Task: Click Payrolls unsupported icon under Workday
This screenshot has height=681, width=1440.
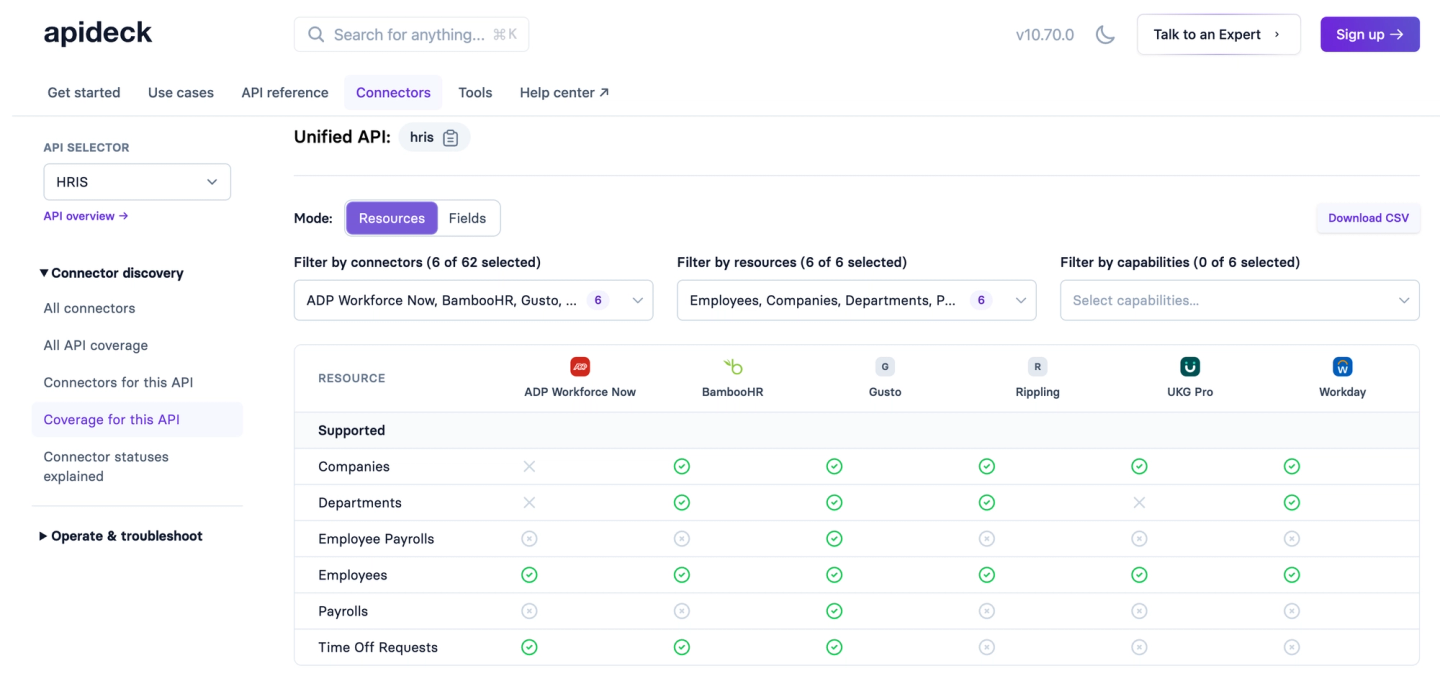Action: [x=1292, y=611]
